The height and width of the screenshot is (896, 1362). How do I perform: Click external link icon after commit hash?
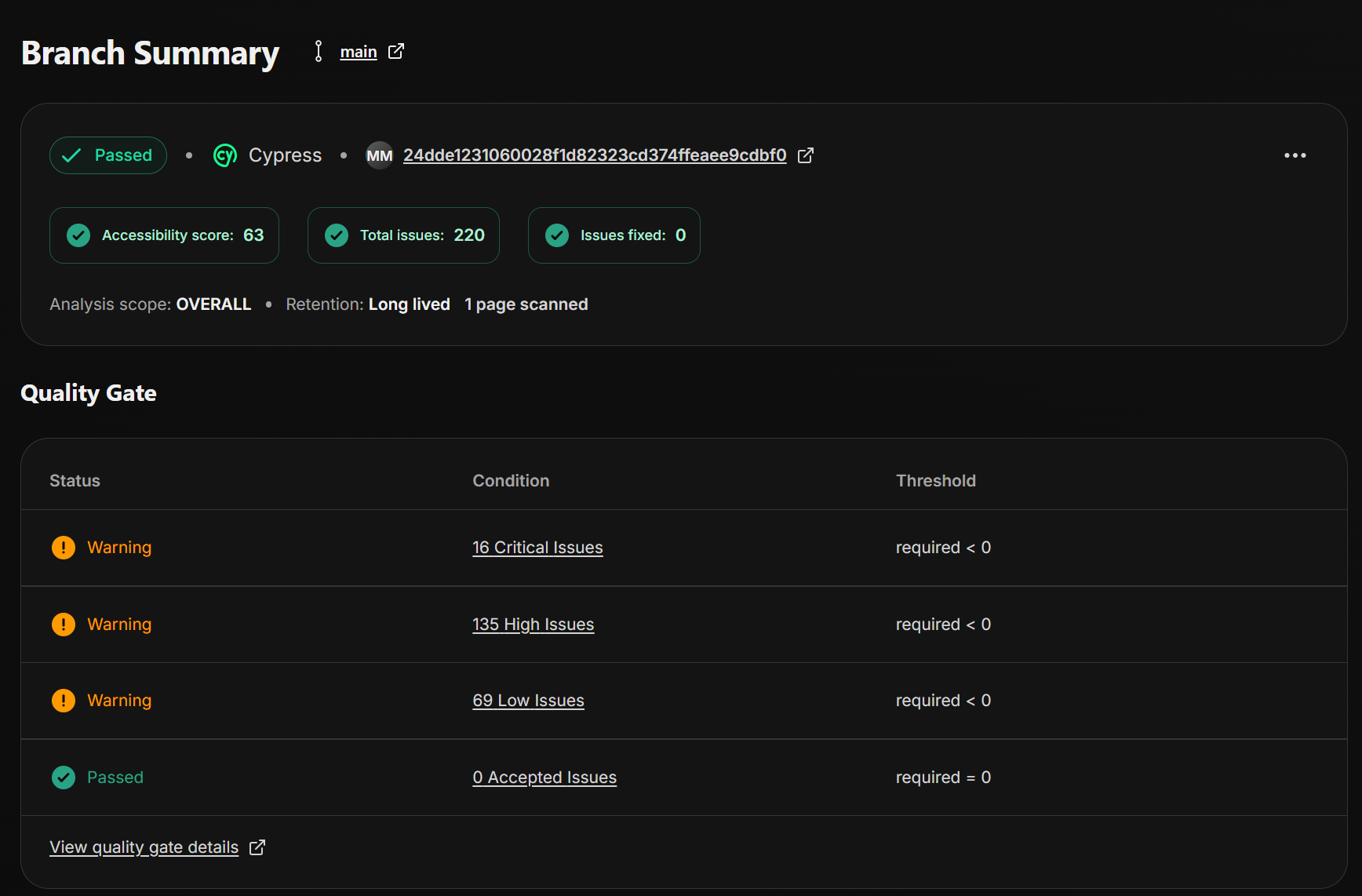[805, 155]
